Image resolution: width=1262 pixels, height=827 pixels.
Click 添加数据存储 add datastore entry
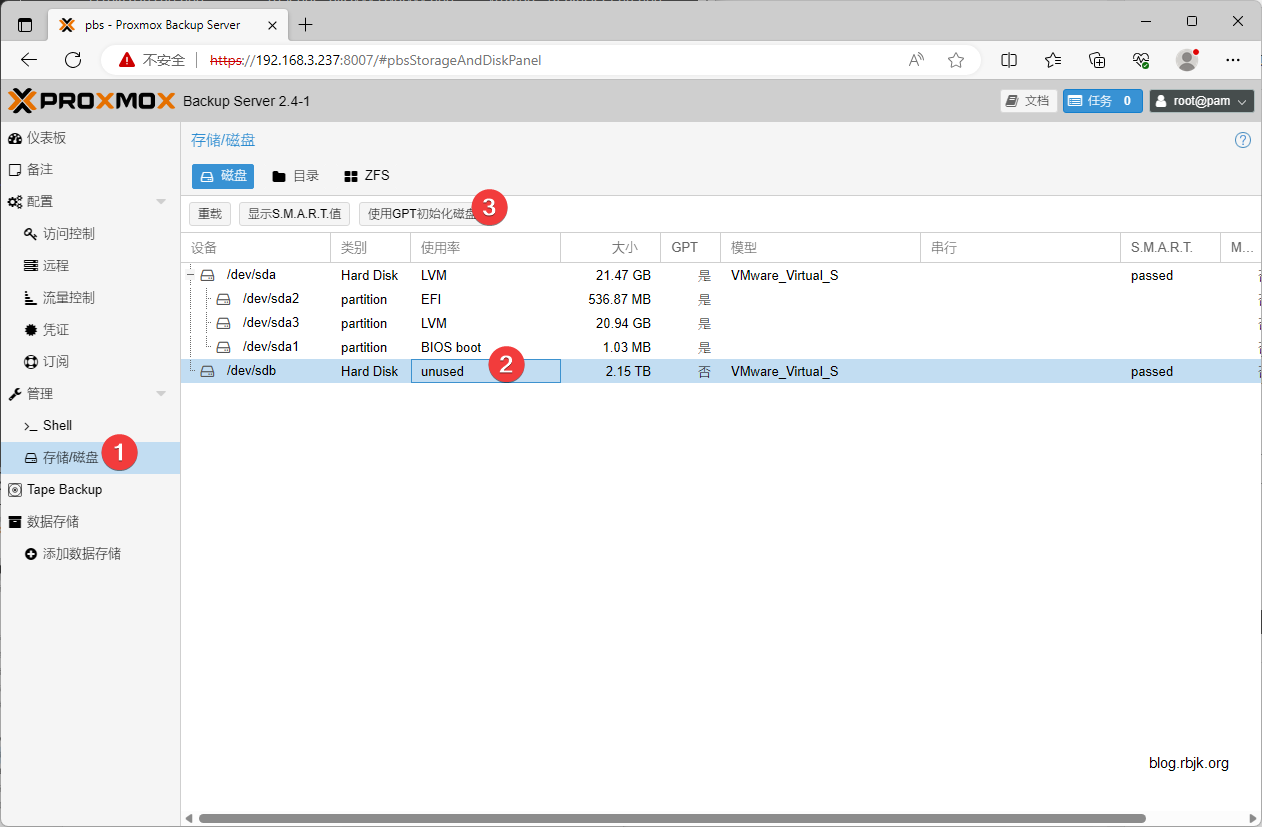(81, 554)
